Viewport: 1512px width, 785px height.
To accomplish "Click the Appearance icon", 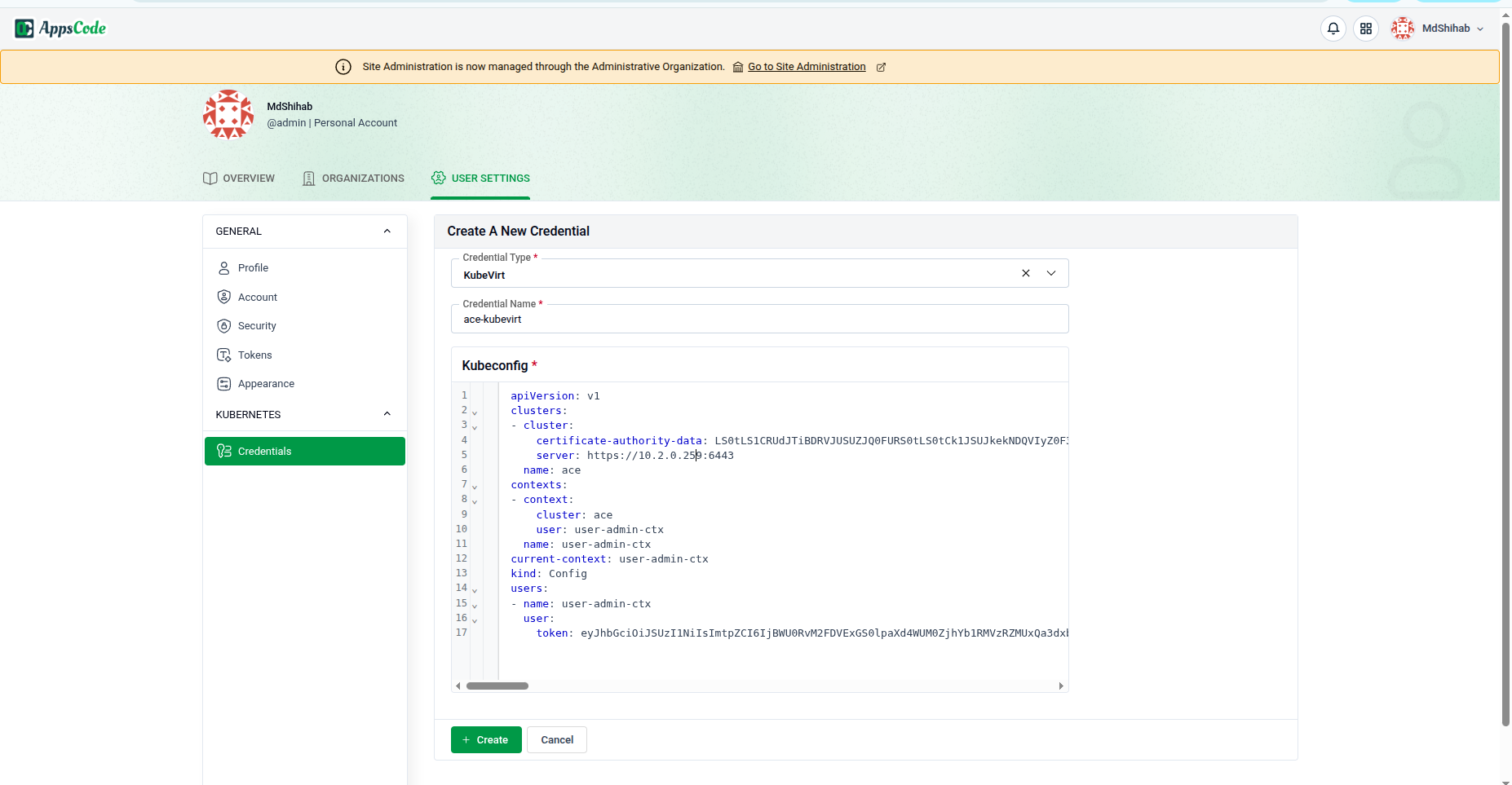I will pyautogui.click(x=224, y=384).
